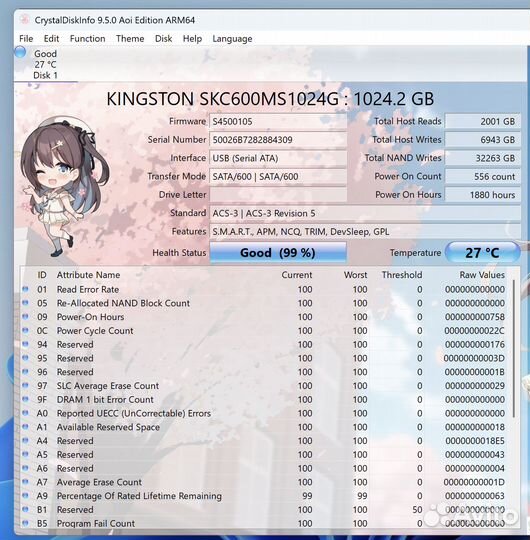
Task: Click raw value 0000000022C
Action: (x=474, y=331)
